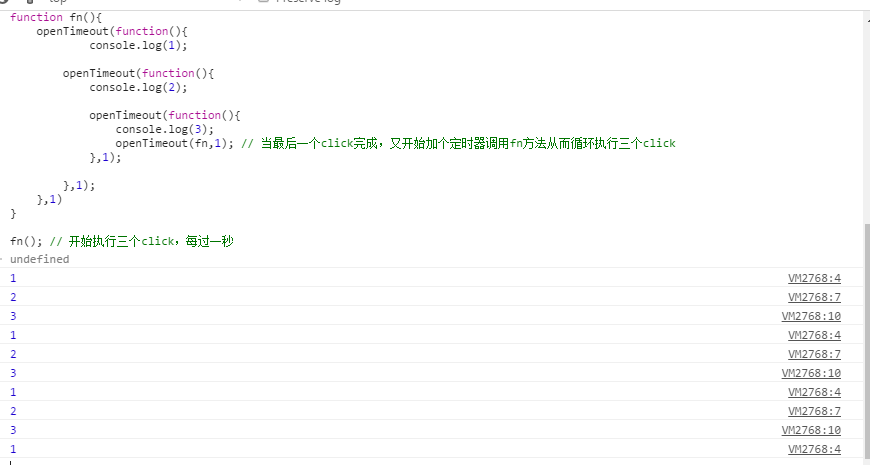Click the 'openTimeout(fn,1);' call
The width and height of the screenshot is (870, 465).
175,143
